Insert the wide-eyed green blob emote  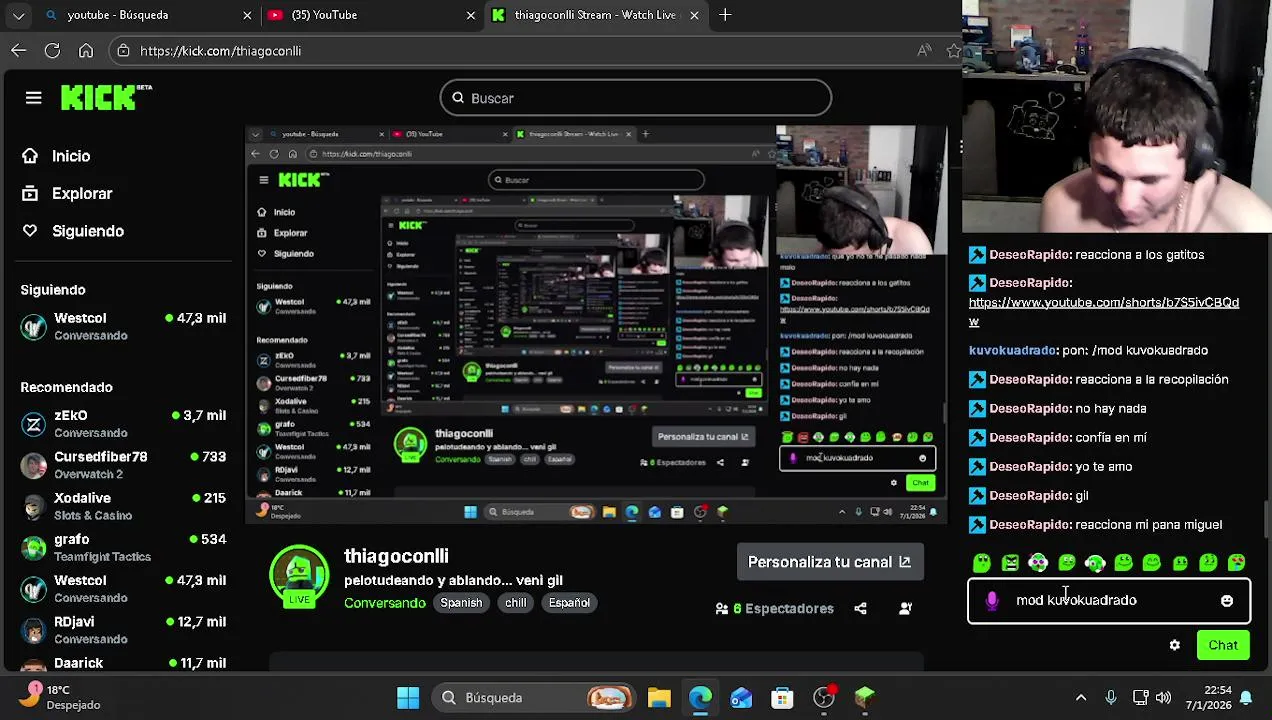click(x=981, y=563)
